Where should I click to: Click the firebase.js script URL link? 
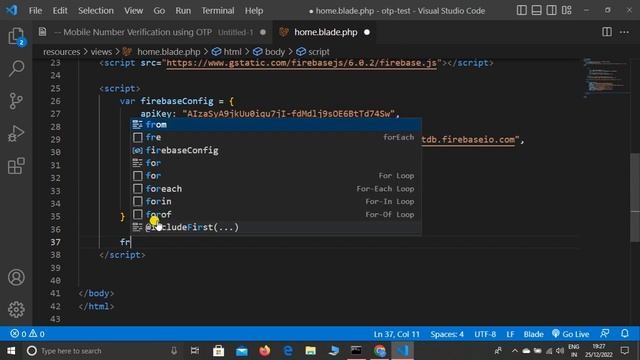(301, 63)
